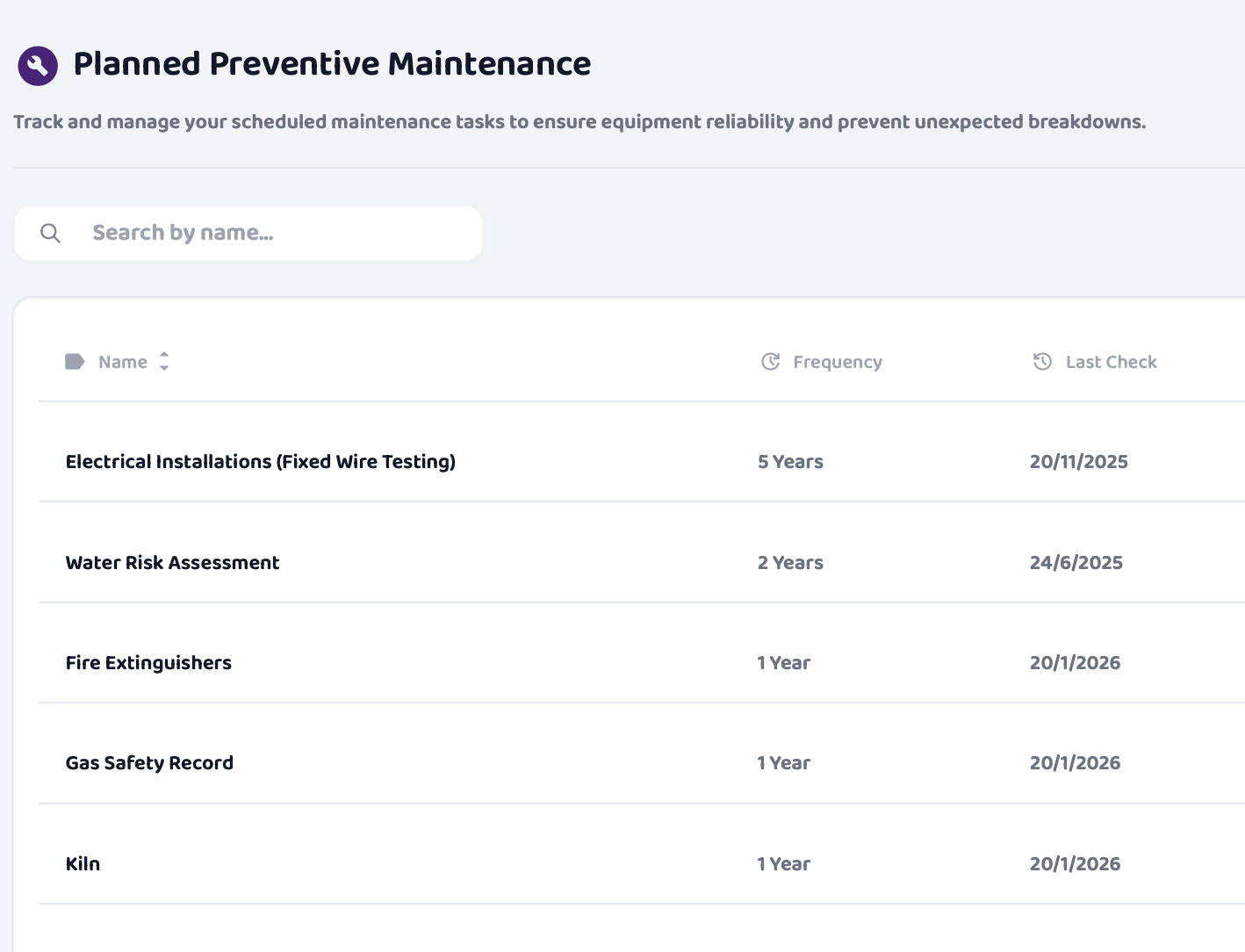1245x952 pixels.
Task: Click the clock icon beside Frequency header
Action: (x=769, y=360)
